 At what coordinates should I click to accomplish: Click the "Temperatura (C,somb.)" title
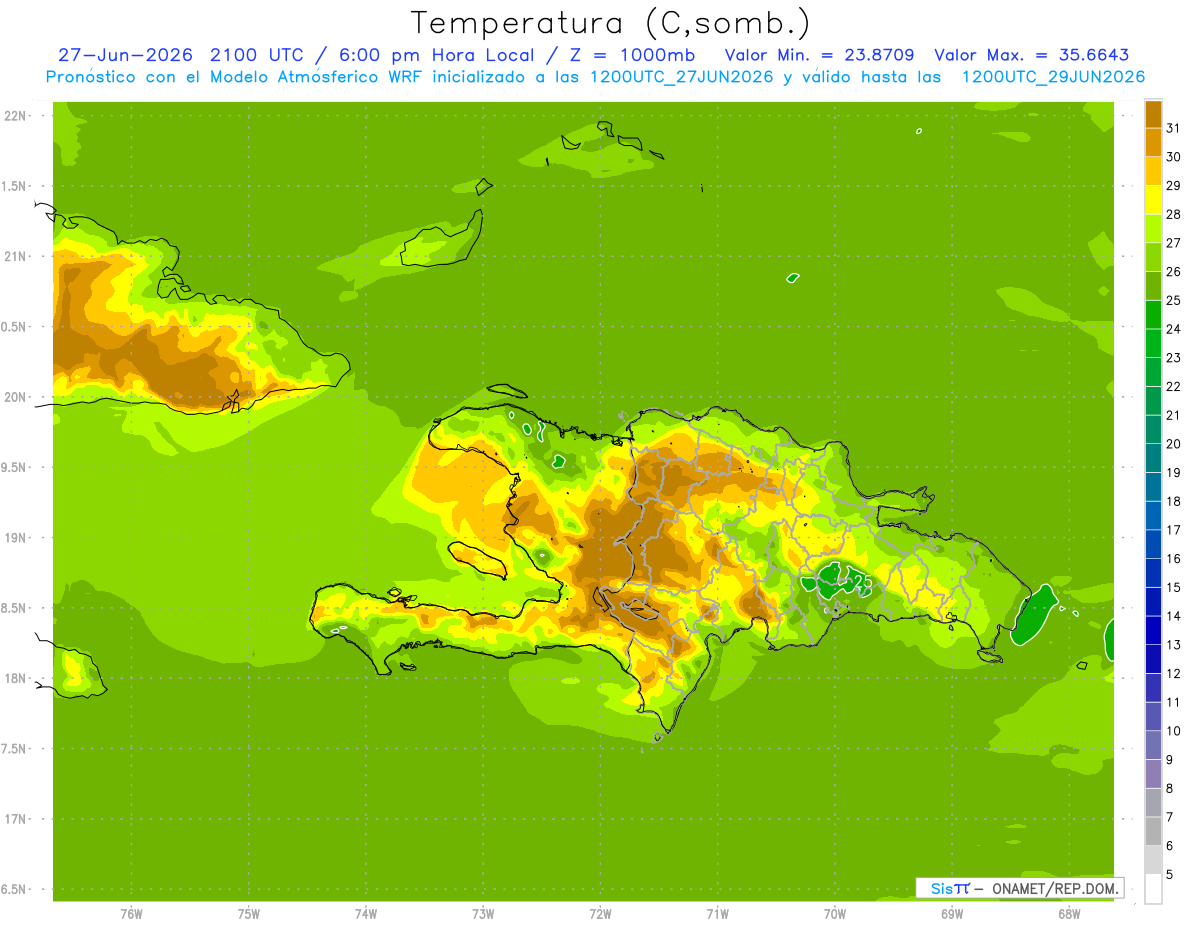point(611,23)
